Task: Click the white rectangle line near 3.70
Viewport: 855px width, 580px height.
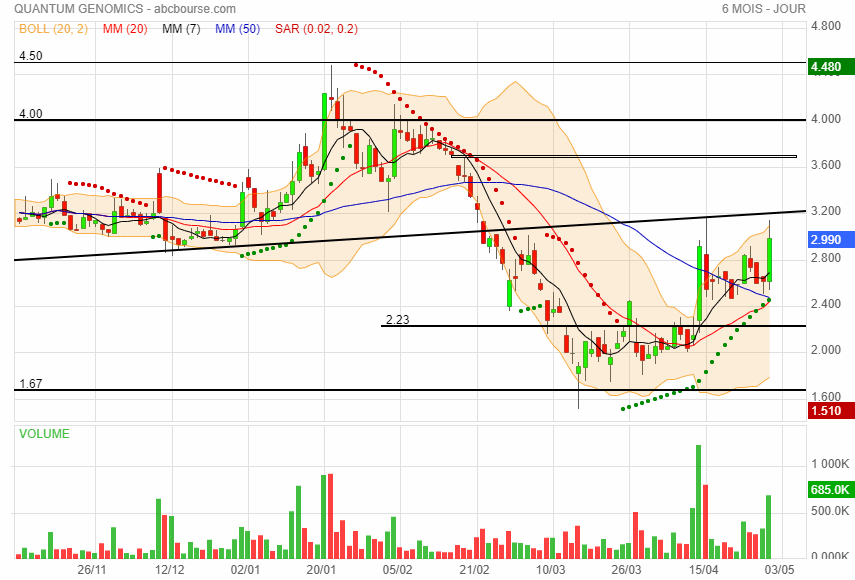Action: tap(624, 156)
